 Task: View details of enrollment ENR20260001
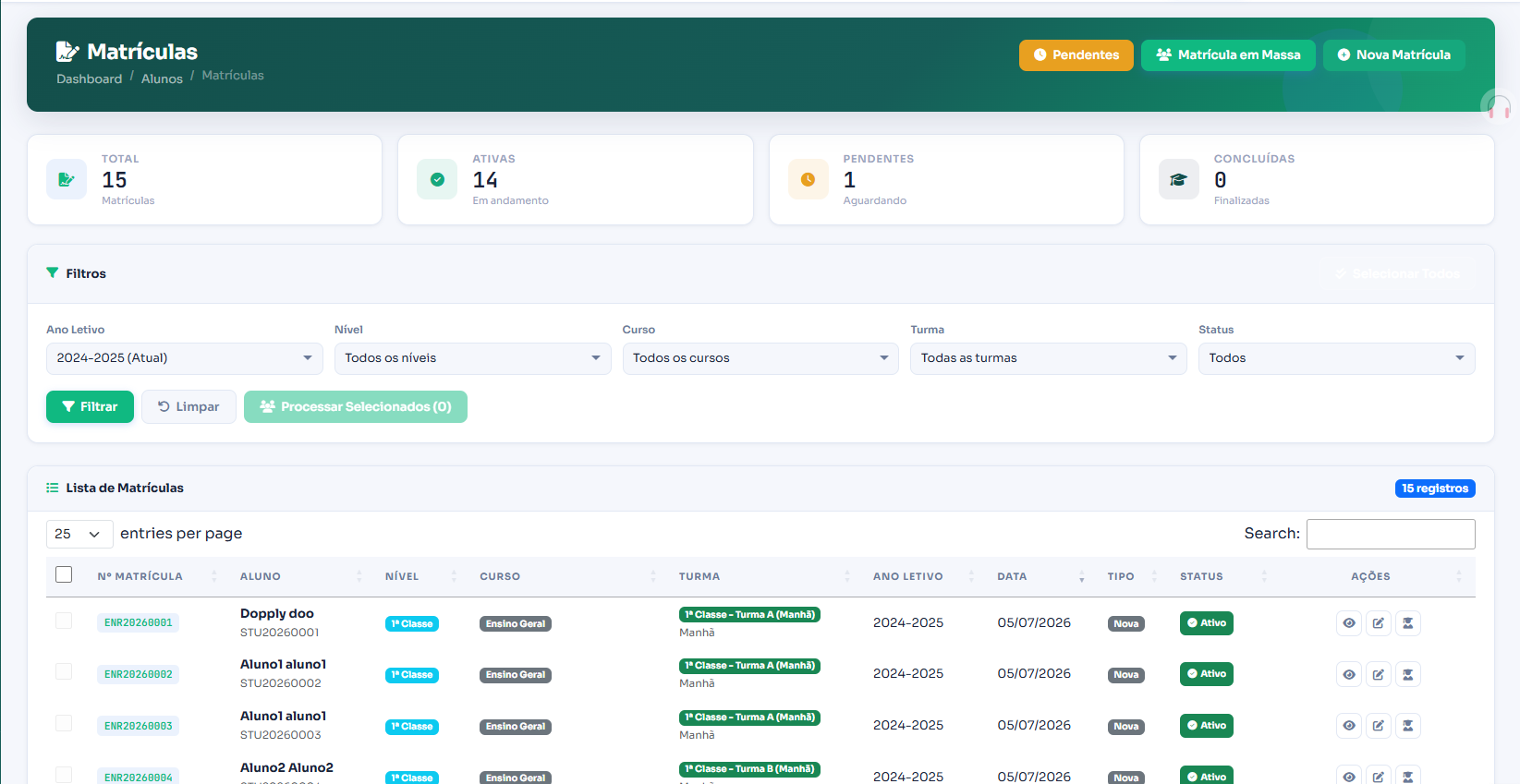pos(1349,623)
